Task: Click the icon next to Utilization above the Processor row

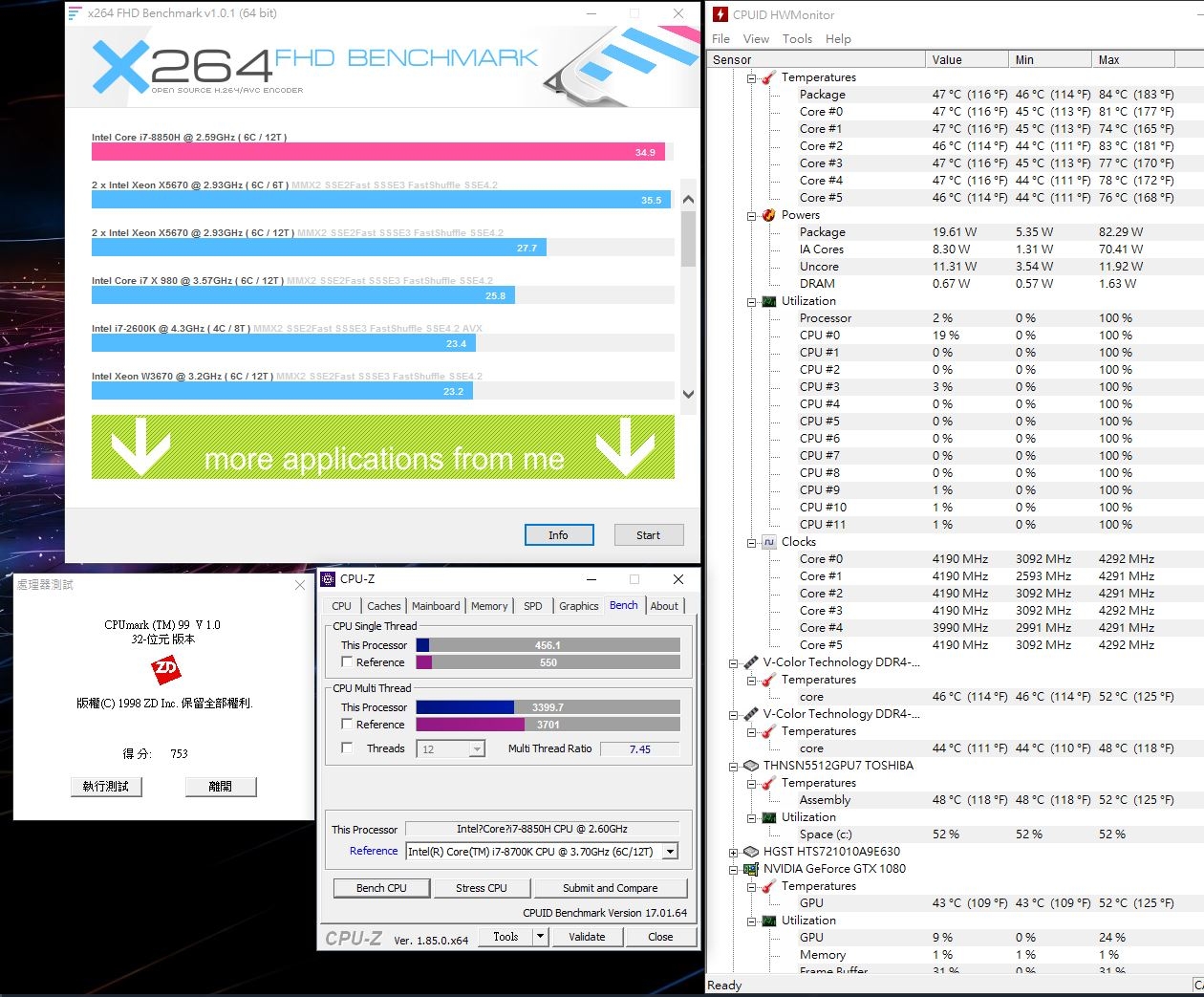Action: coord(768,301)
